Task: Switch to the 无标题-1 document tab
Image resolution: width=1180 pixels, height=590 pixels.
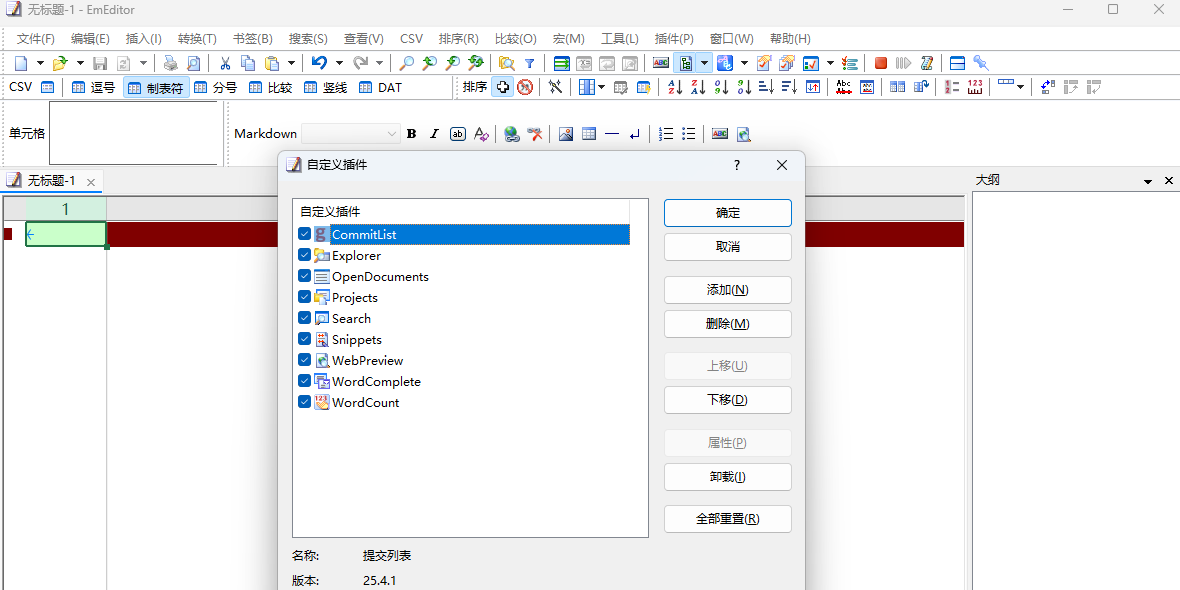Action: coord(50,181)
